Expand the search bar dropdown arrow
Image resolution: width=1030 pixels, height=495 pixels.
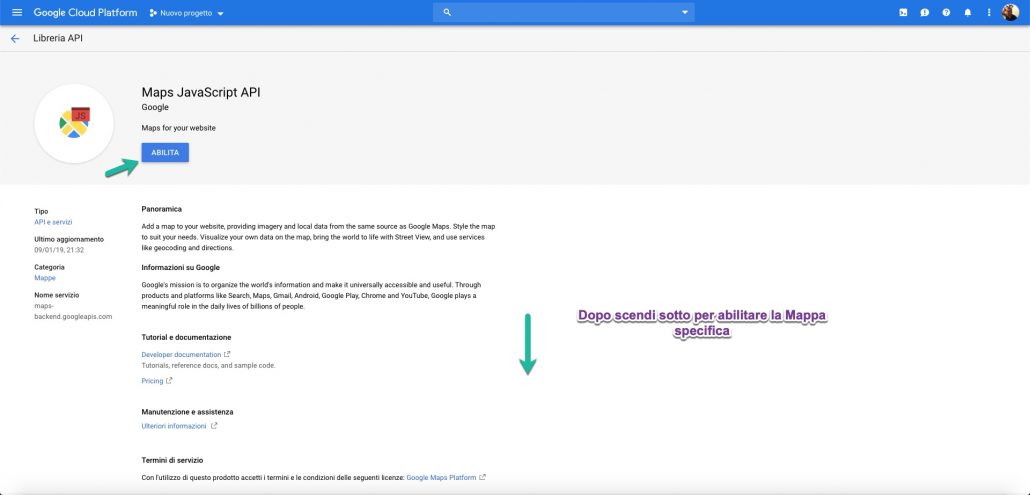click(x=685, y=12)
